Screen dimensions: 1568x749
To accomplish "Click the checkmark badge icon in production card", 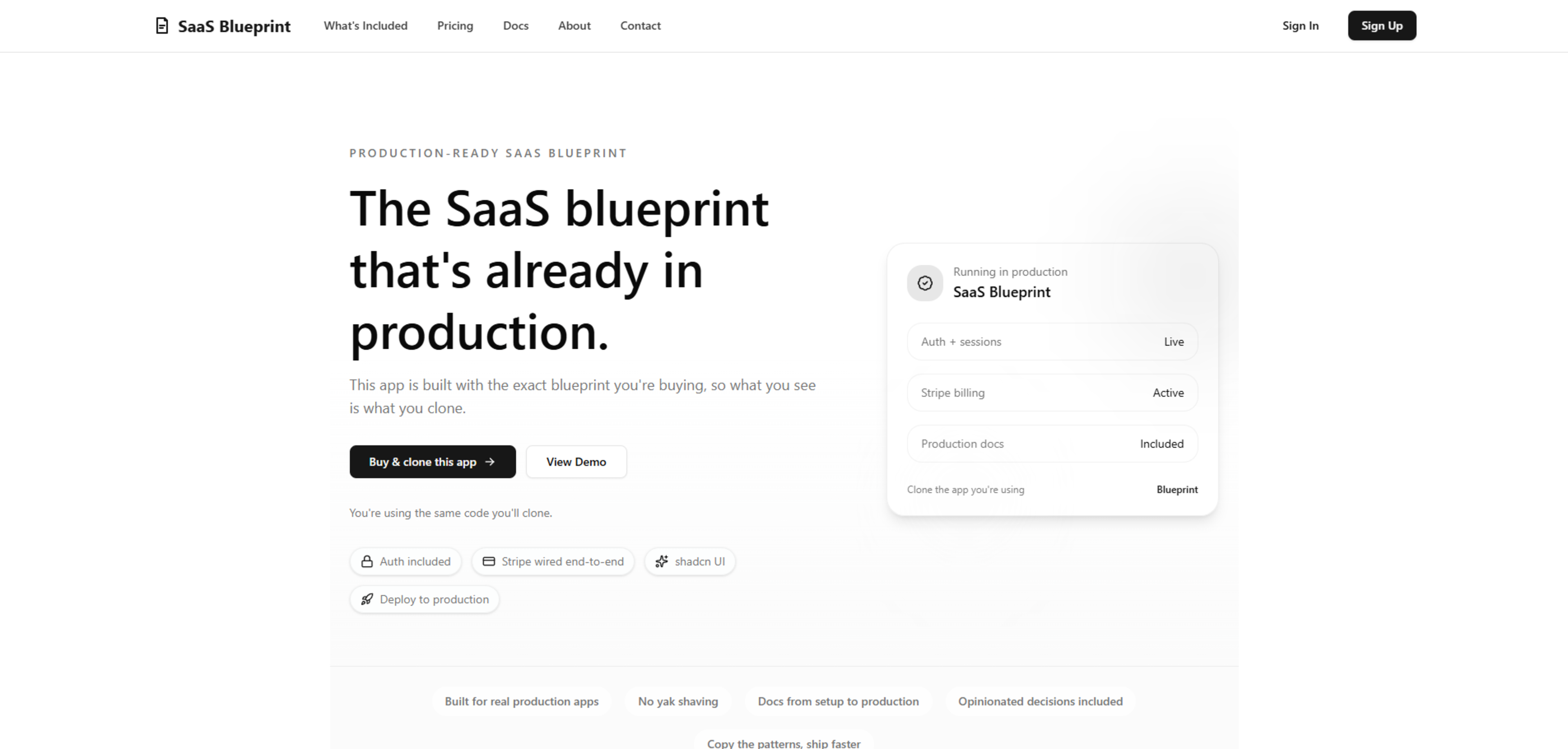I will [x=924, y=283].
